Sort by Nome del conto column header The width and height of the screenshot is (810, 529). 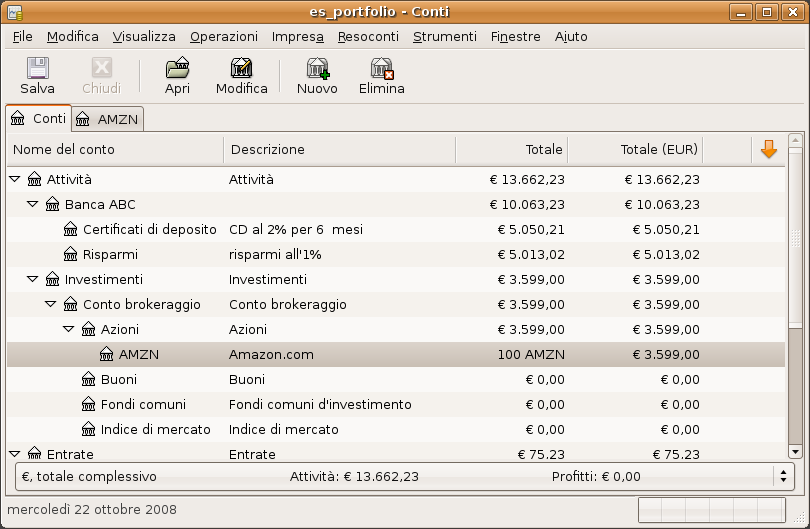(x=115, y=150)
